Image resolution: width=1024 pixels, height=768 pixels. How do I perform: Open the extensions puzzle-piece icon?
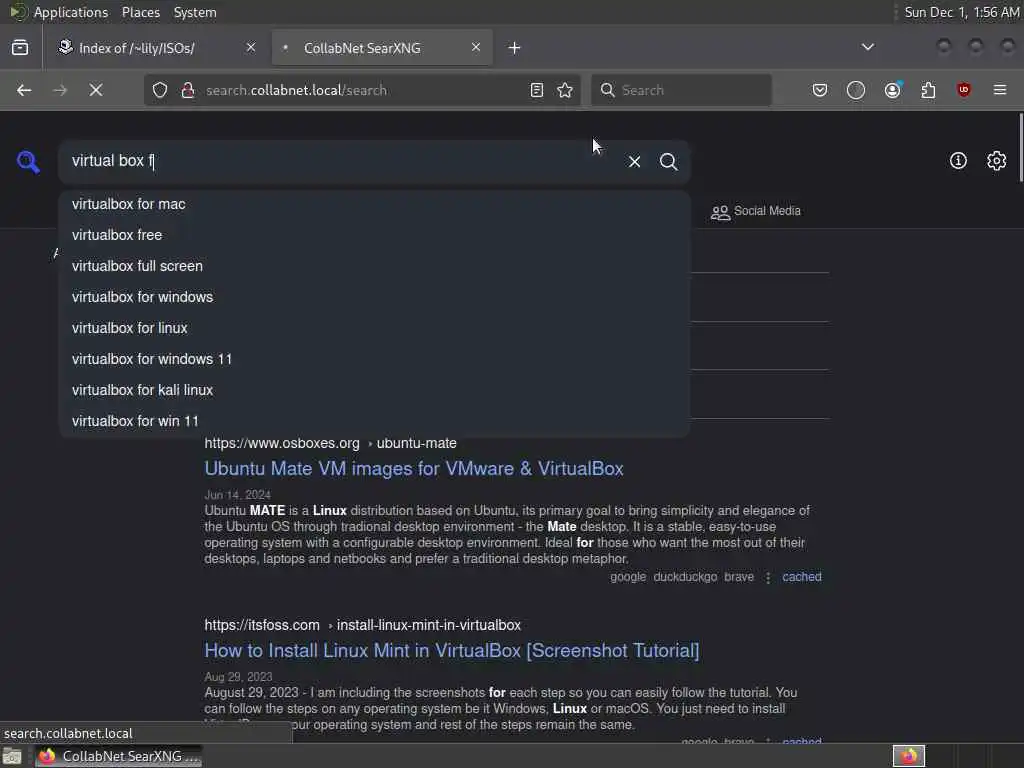(928, 90)
